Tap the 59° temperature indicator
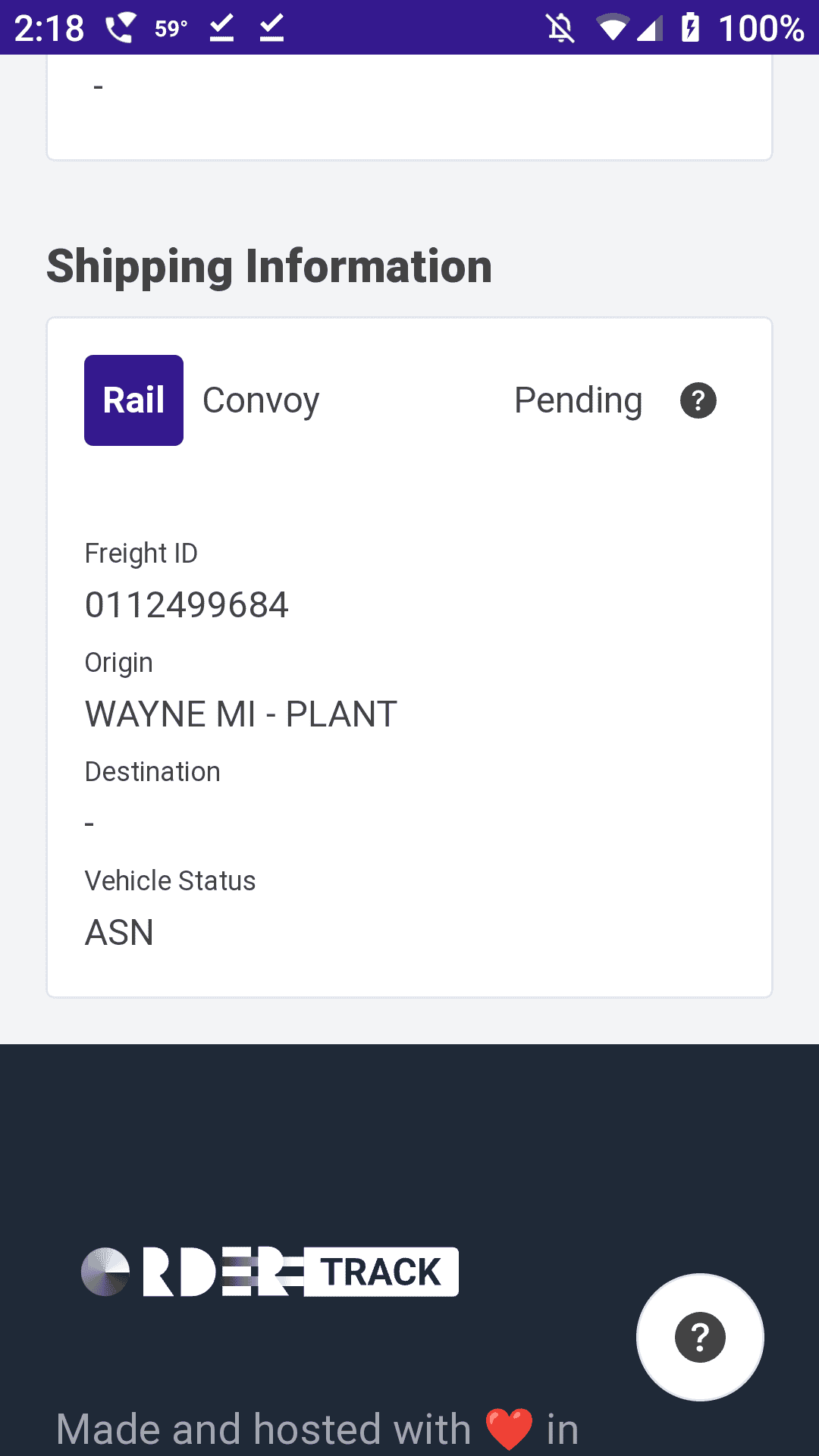 (x=171, y=29)
